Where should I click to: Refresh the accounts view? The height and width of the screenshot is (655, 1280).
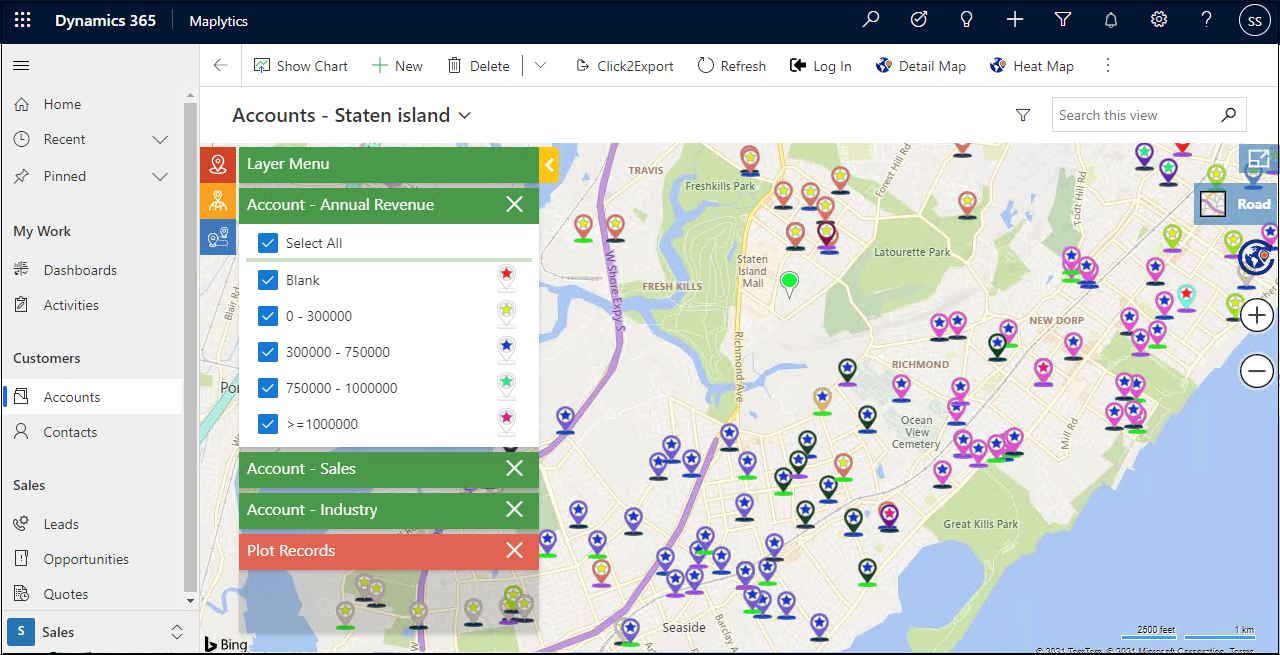tap(731, 66)
